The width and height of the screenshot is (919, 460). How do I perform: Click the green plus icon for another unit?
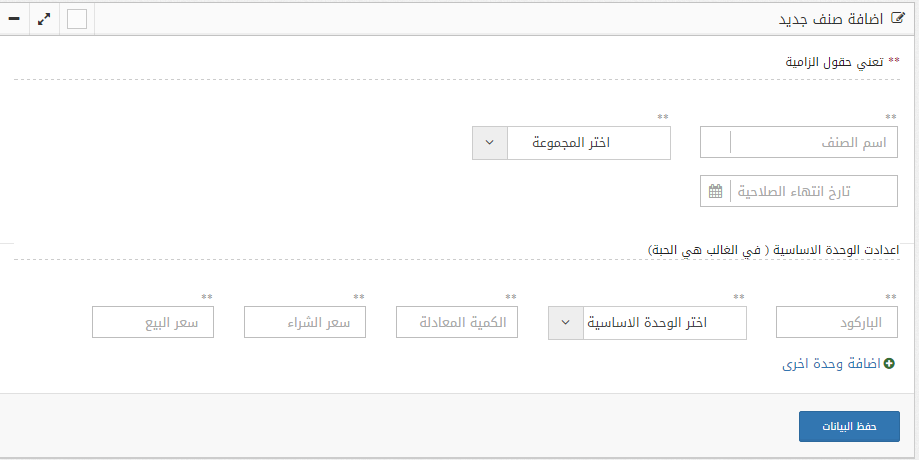(x=888, y=365)
